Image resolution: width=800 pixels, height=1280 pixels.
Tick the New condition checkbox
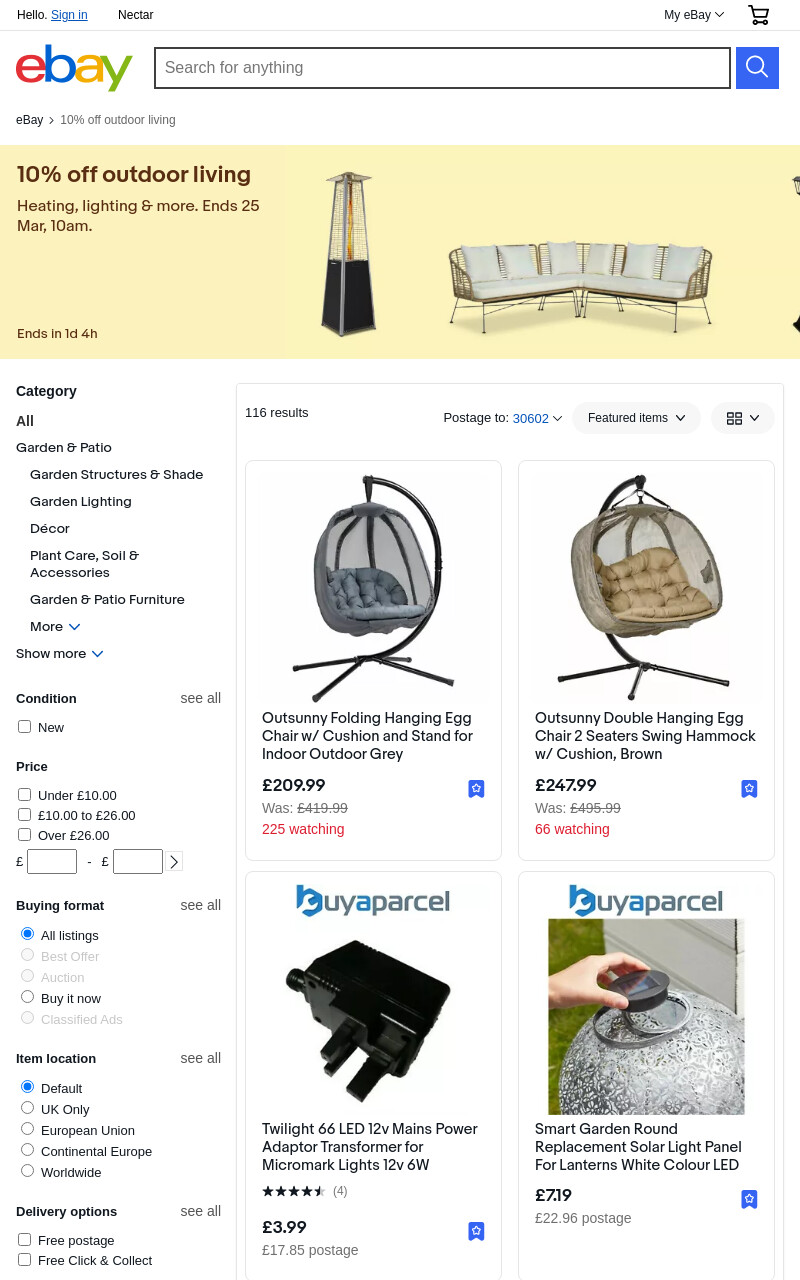tap(24, 727)
